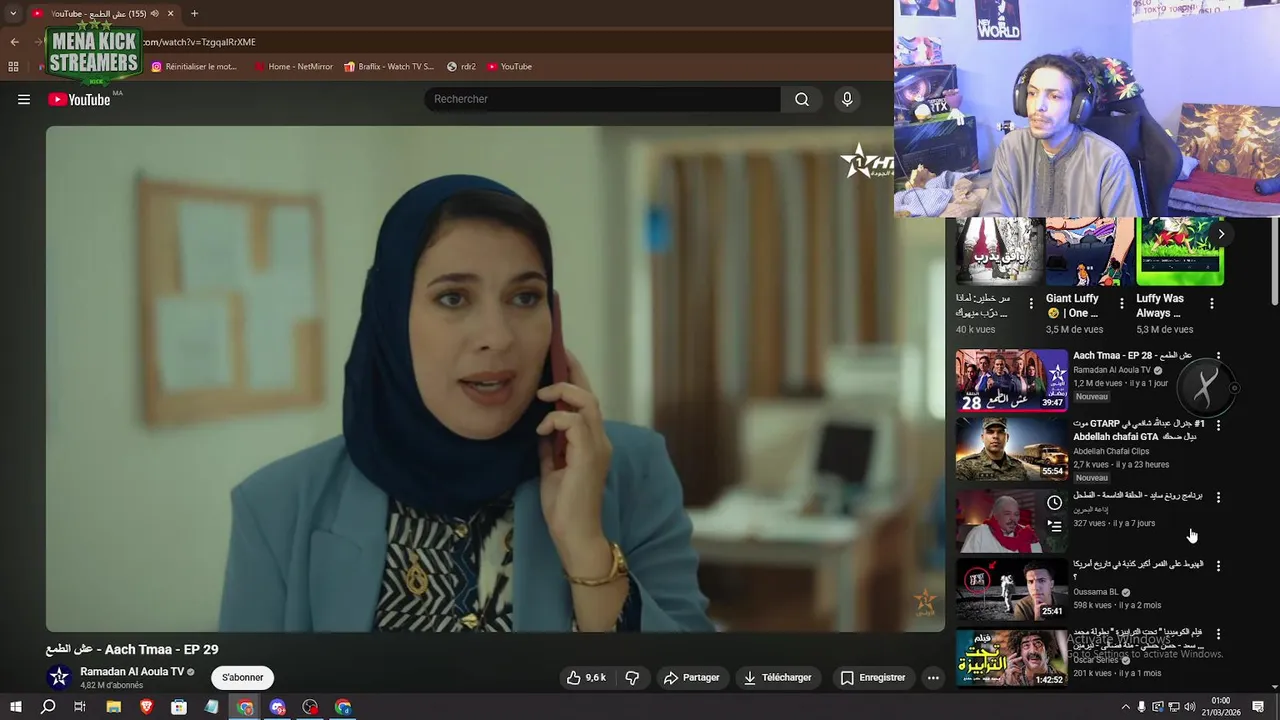Image resolution: width=1280 pixels, height=720 pixels.
Task: Mute the tab via its speaker icon
Action: pyautogui.click(x=154, y=14)
